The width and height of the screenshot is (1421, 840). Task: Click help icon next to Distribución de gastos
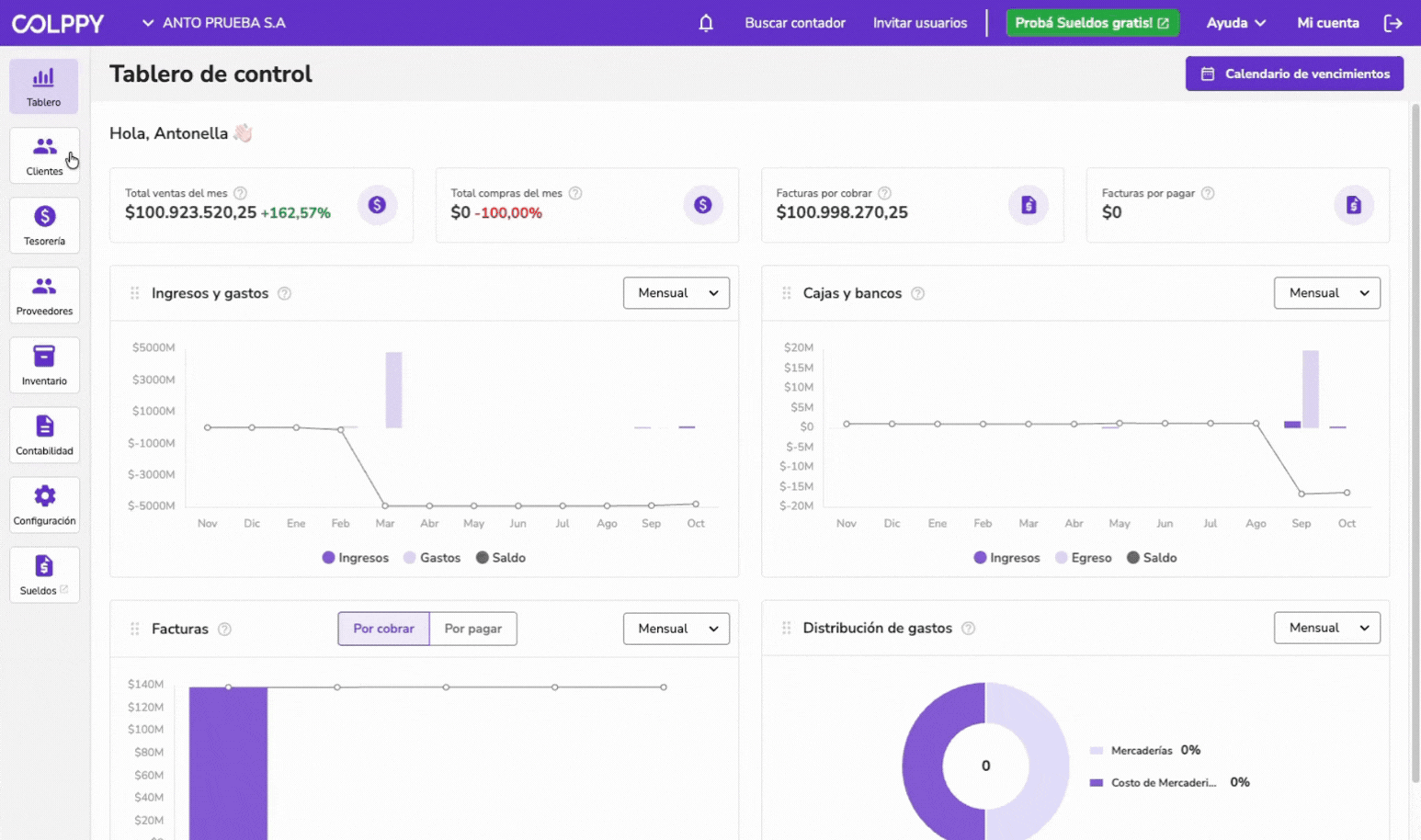point(968,629)
